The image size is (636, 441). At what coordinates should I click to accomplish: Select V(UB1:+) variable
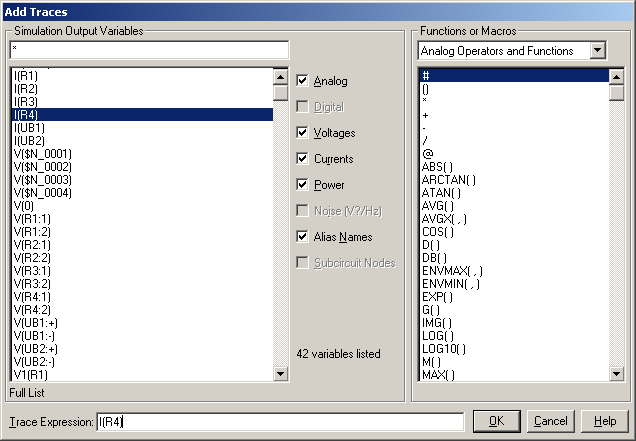click(x=143, y=323)
